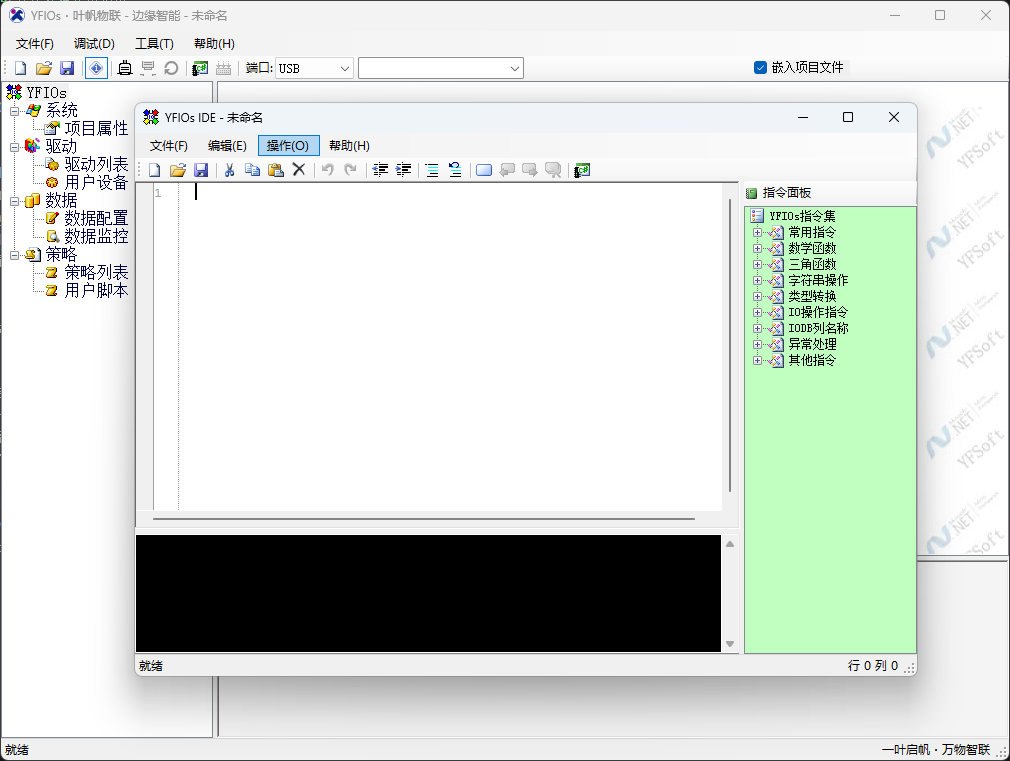Open 文件(F) menu in main YFIOs window
This screenshot has width=1010, height=761.
tap(35, 44)
